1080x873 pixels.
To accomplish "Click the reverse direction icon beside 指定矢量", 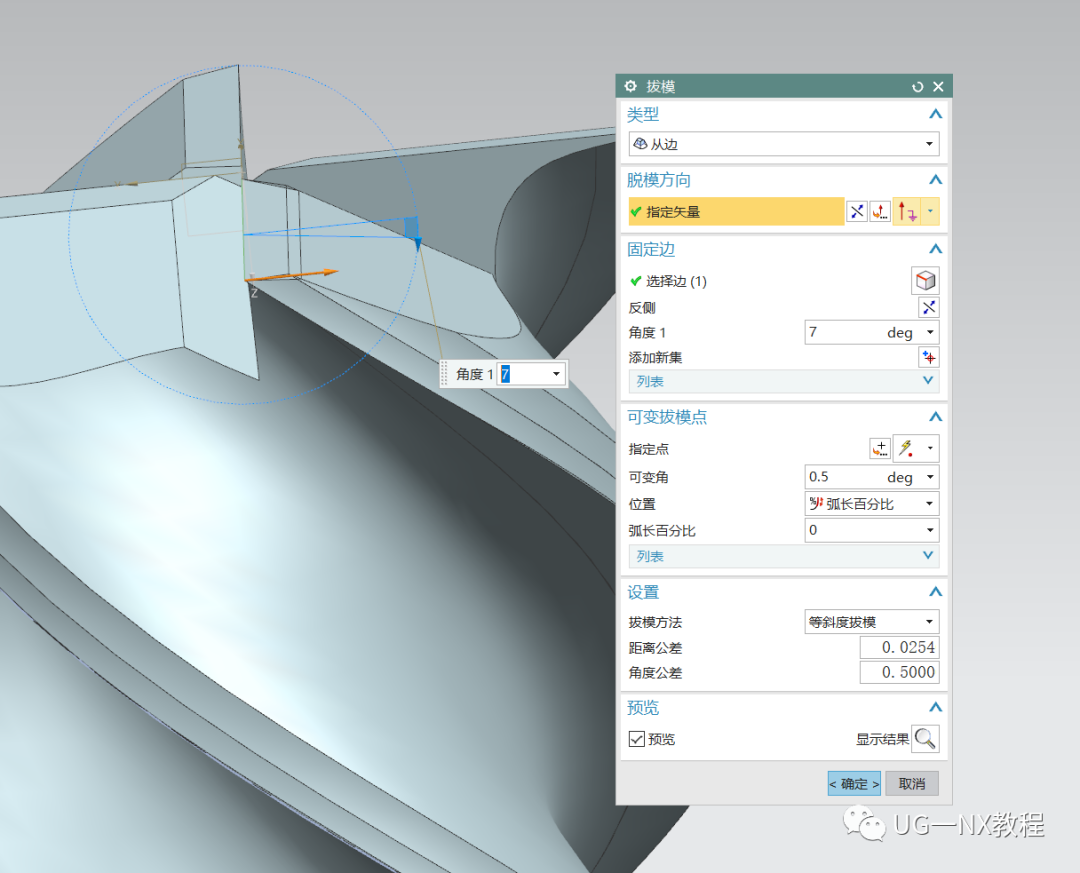I will pos(857,212).
